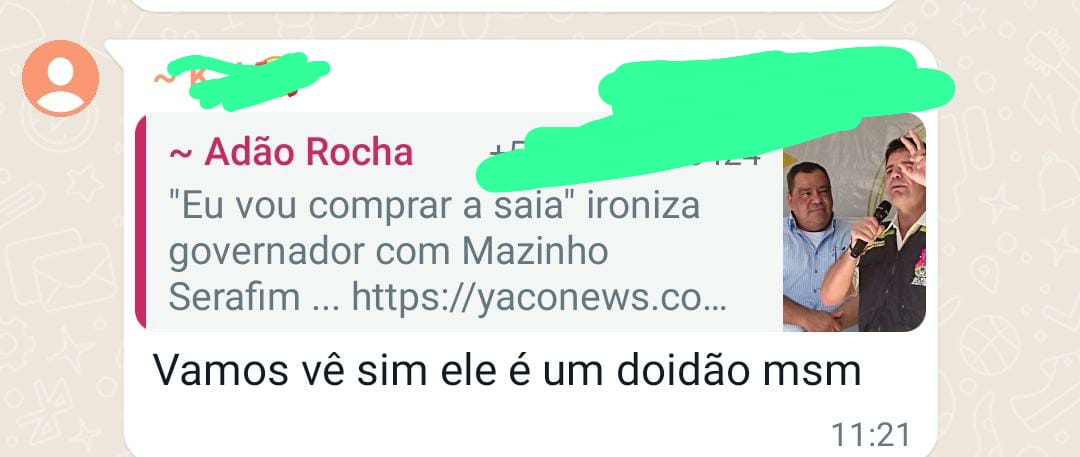Screen dimensions: 1080x457
Task: Open the sender's default profile avatar
Action: (61, 78)
